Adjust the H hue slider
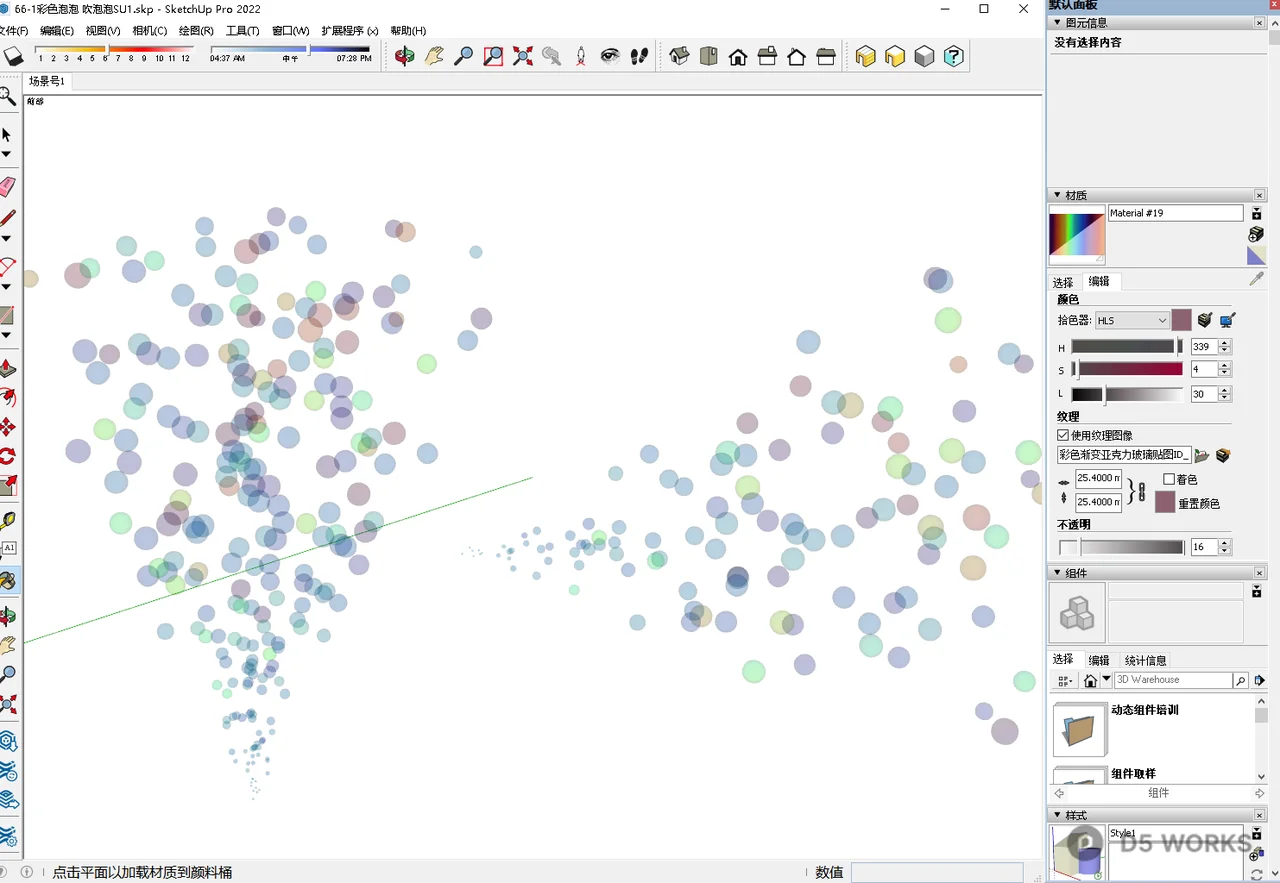Image resolution: width=1280 pixels, height=883 pixels. coord(1127,346)
